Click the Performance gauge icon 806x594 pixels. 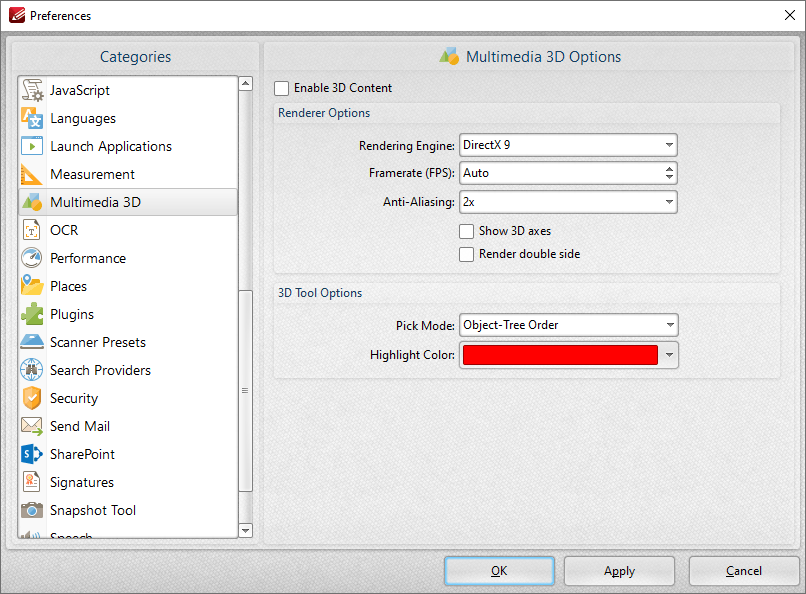point(32,258)
